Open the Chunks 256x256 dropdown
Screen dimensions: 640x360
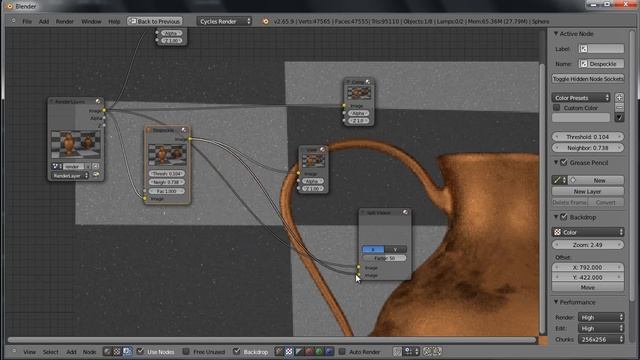[601, 339]
